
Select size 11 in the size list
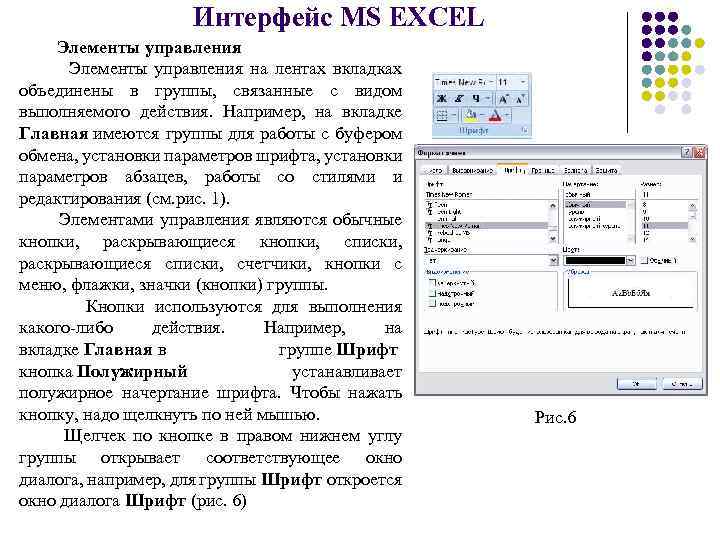point(665,226)
